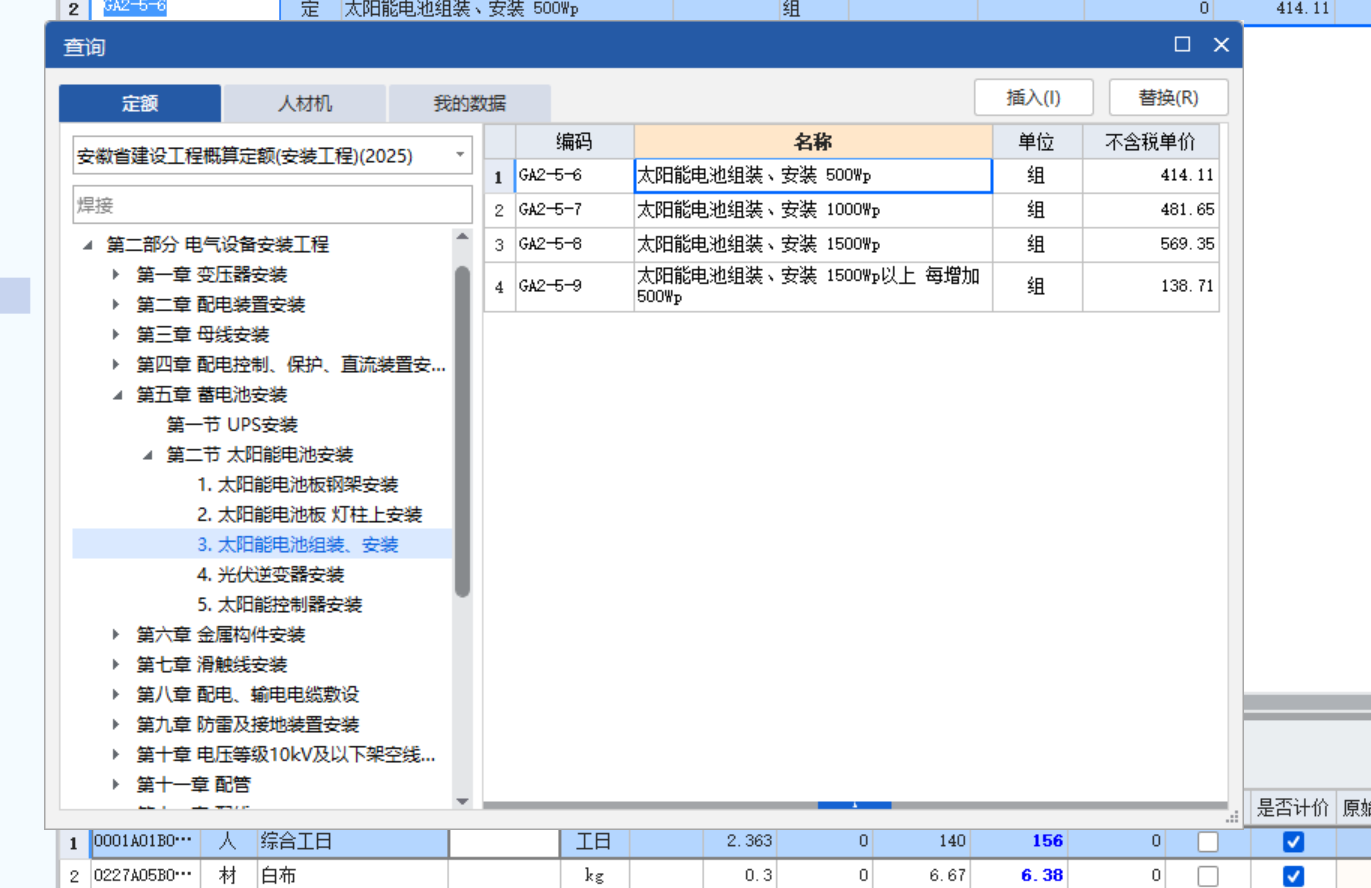Open the 安徽省建设工程概算定额 dropdown
The height and width of the screenshot is (888, 1371).
[459, 156]
